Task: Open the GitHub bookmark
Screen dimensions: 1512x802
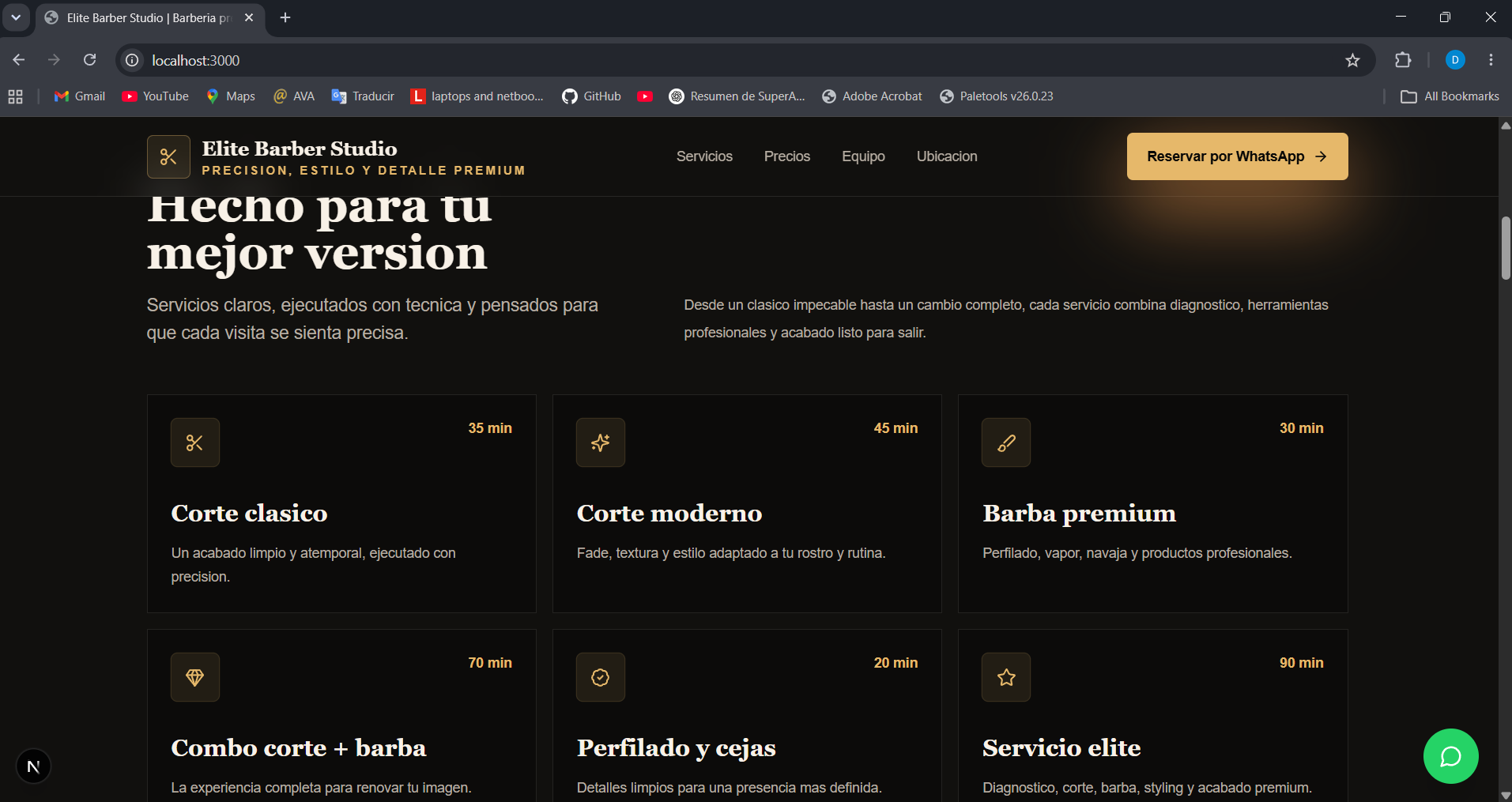Action: pyautogui.click(x=591, y=96)
